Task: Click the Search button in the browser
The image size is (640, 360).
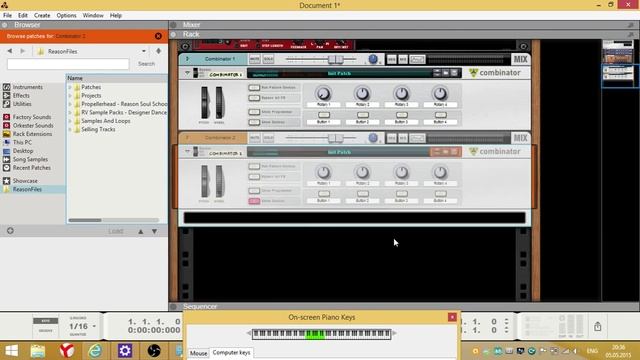Action: pyautogui.click(x=146, y=64)
